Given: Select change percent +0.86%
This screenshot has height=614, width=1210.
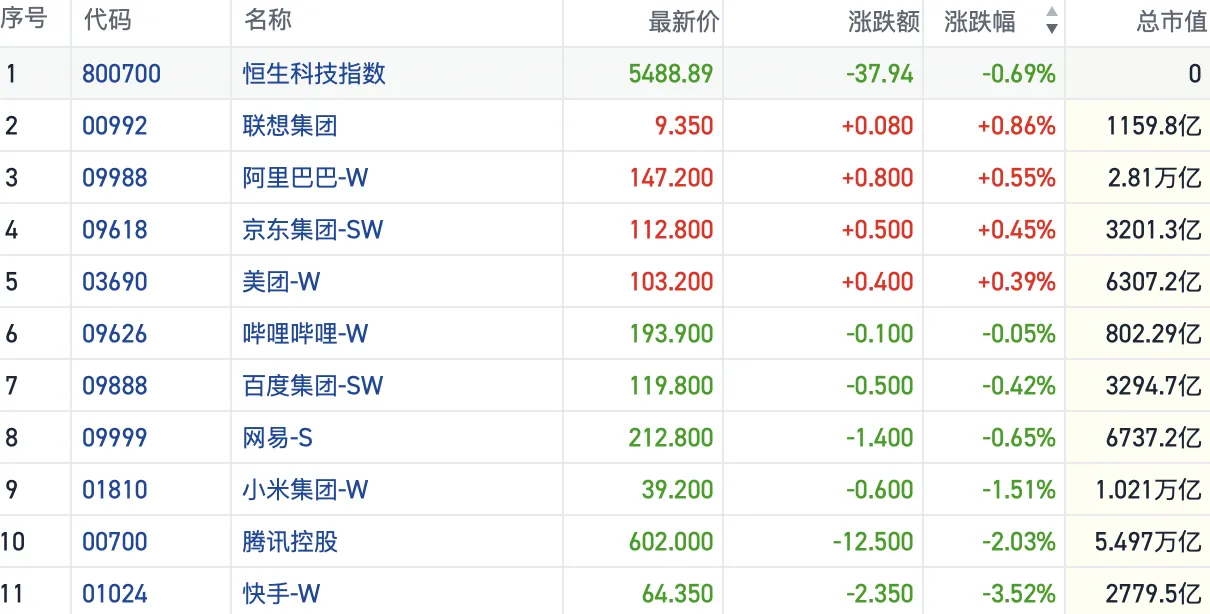Looking at the screenshot, I should (x=1016, y=126).
